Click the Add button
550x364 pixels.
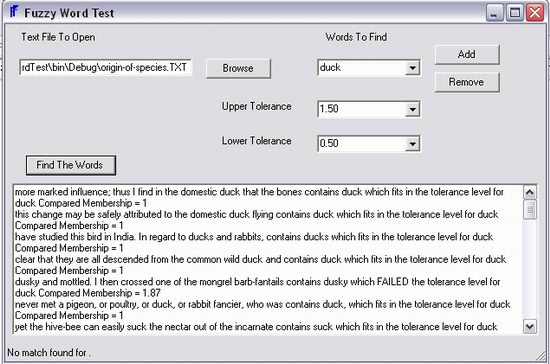pyautogui.click(x=467, y=54)
